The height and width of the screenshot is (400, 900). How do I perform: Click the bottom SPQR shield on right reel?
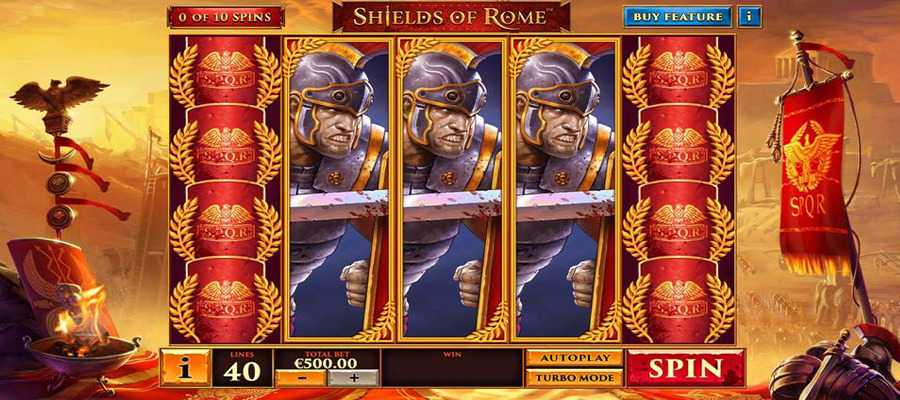click(678, 301)
